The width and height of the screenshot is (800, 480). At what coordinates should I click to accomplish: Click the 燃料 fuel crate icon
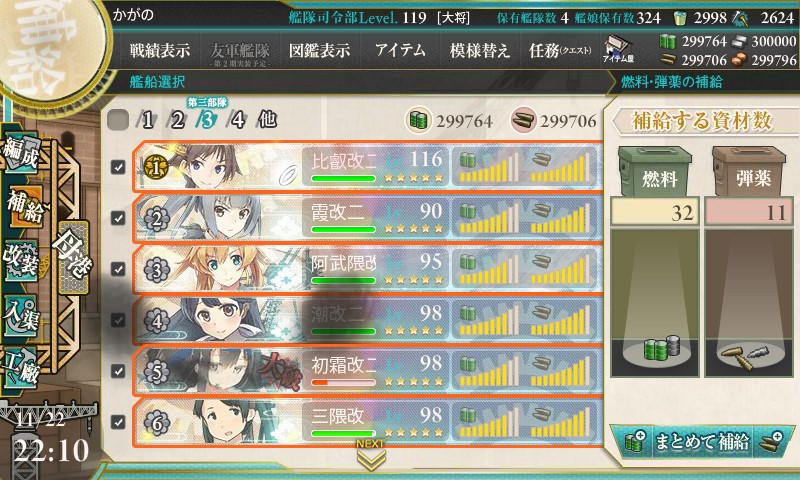coord(655,171)
